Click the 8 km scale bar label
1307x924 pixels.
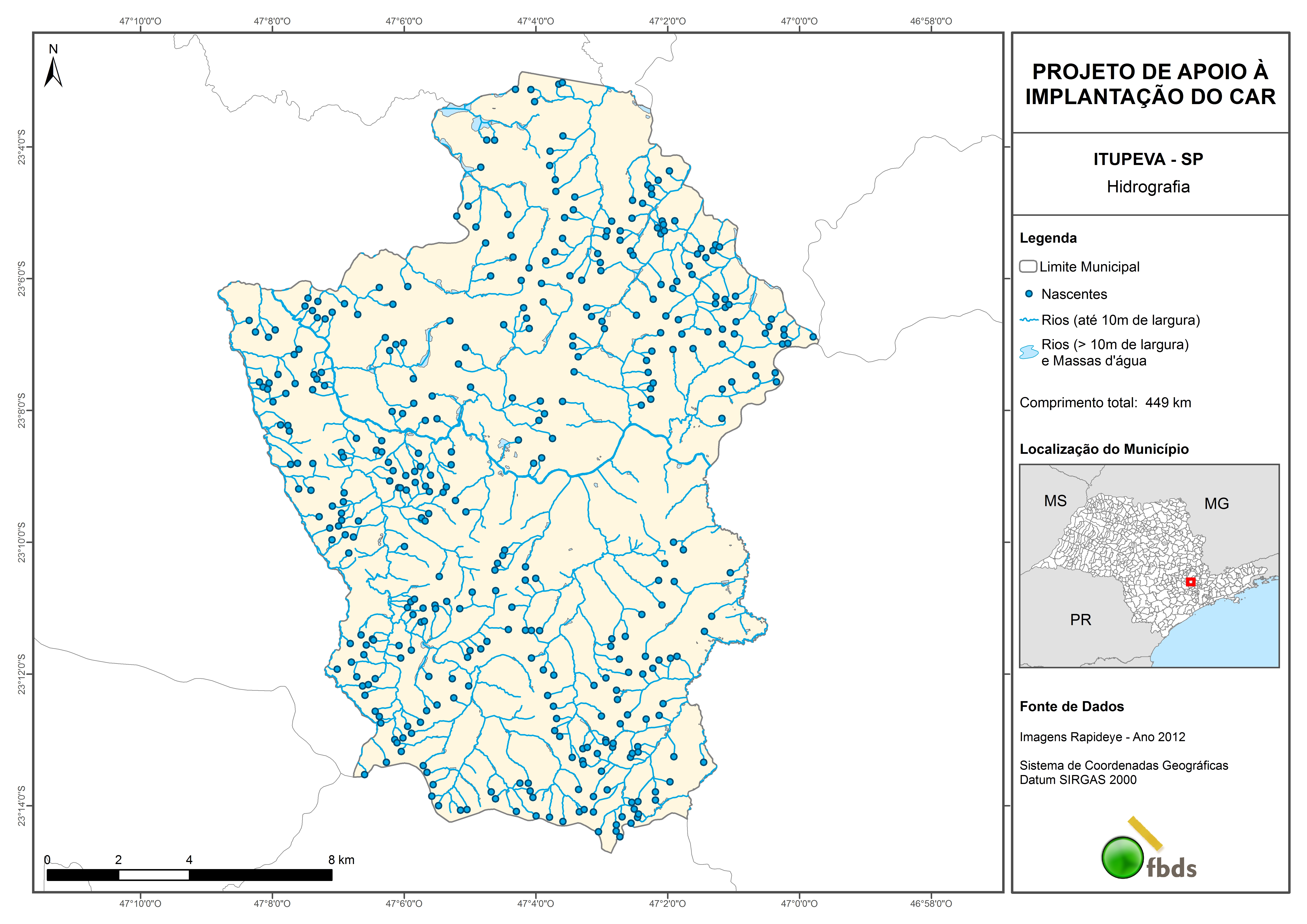click(x=341, y=860)
